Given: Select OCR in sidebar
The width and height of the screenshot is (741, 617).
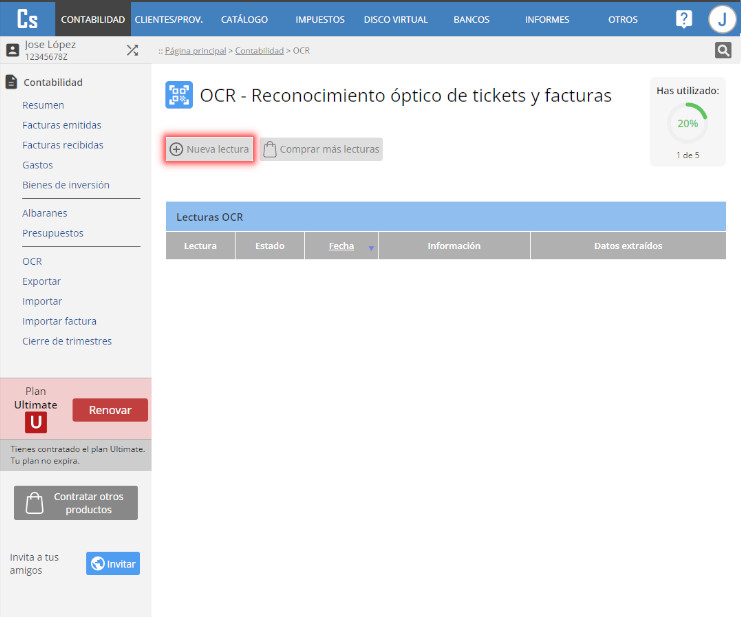Looking at the screenshot, I should [32, 261].
